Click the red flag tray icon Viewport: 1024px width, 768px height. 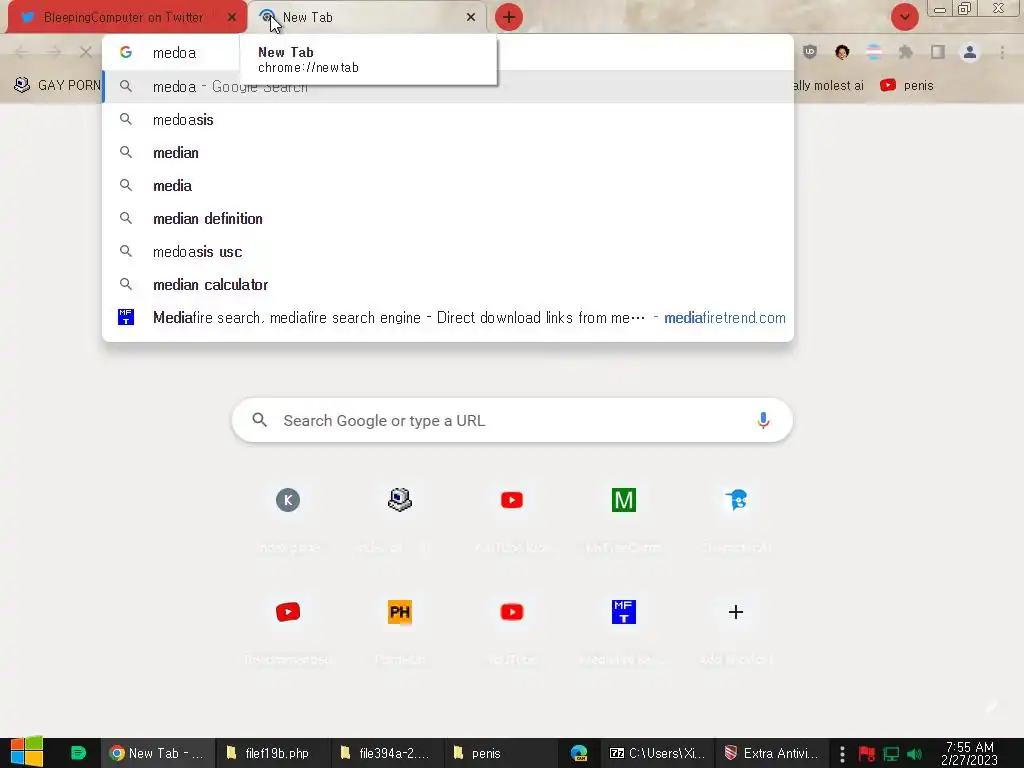(867, 754)
